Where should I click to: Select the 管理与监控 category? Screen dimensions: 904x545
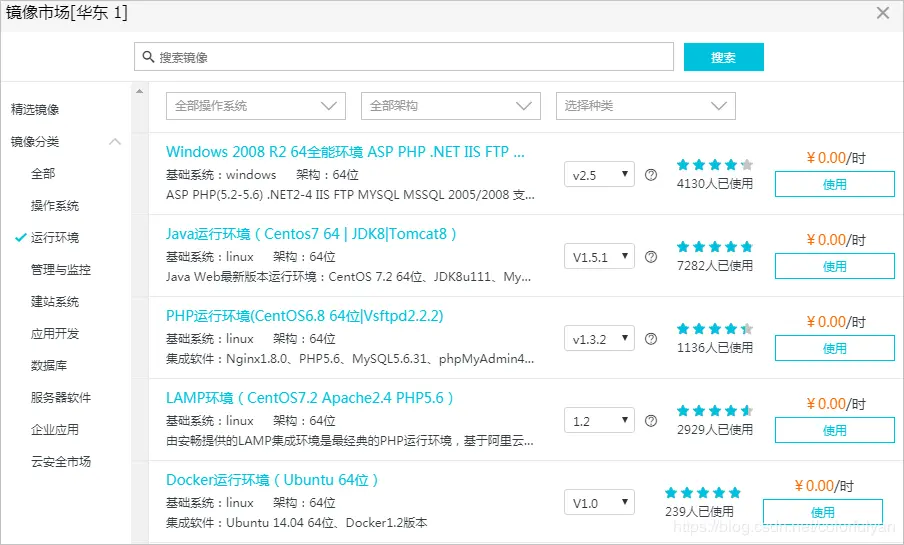coord(61,270)
